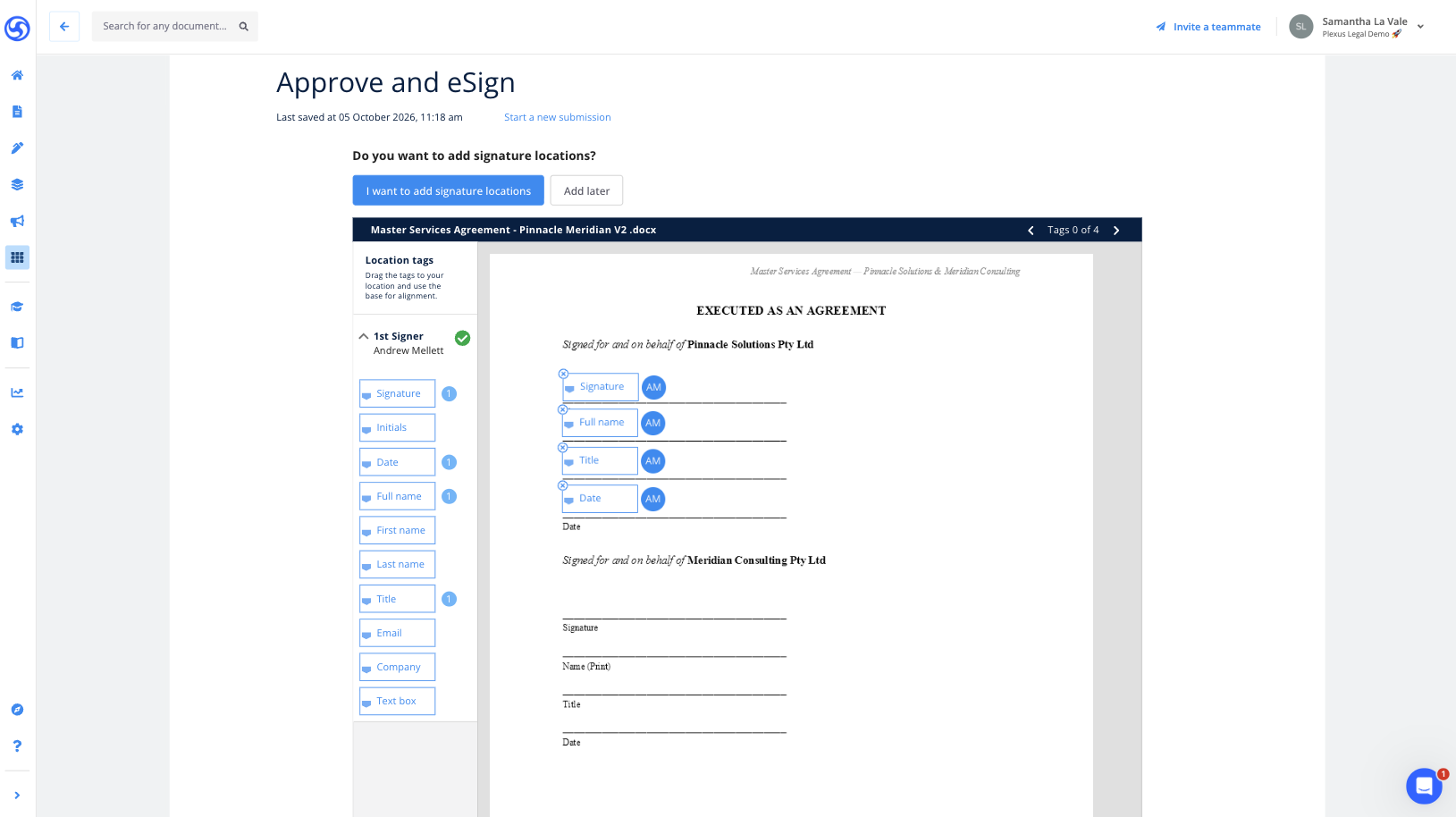Click I want to add signature locations
Image resolution: width=1456 pixels, height=817 pixels.
coord(449,190)
